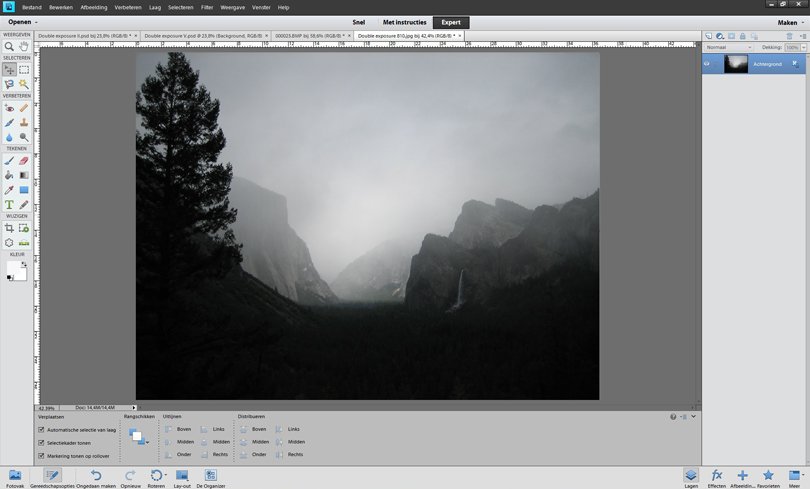The height and width of the screenshot is (489, 810).
Task: Click the Achtergrond layer thumbnail
Action: [x=736, y=64]
